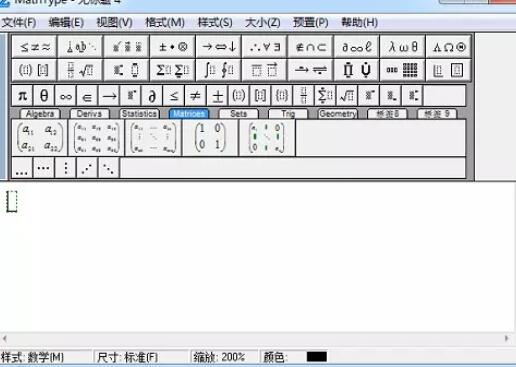Open the 文件(F) menu
The width and height of the screenshot is (516, 367).
point(19,23)
